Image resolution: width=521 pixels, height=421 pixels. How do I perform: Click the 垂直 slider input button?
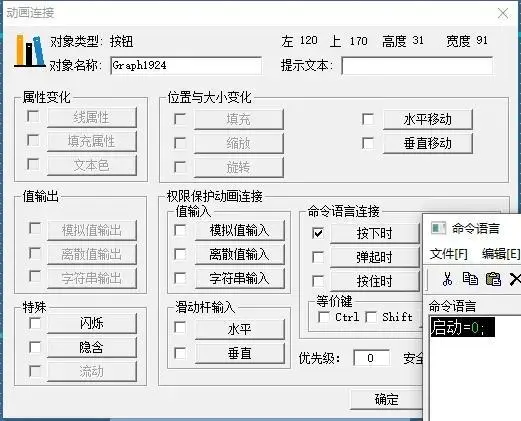(240, 353)
